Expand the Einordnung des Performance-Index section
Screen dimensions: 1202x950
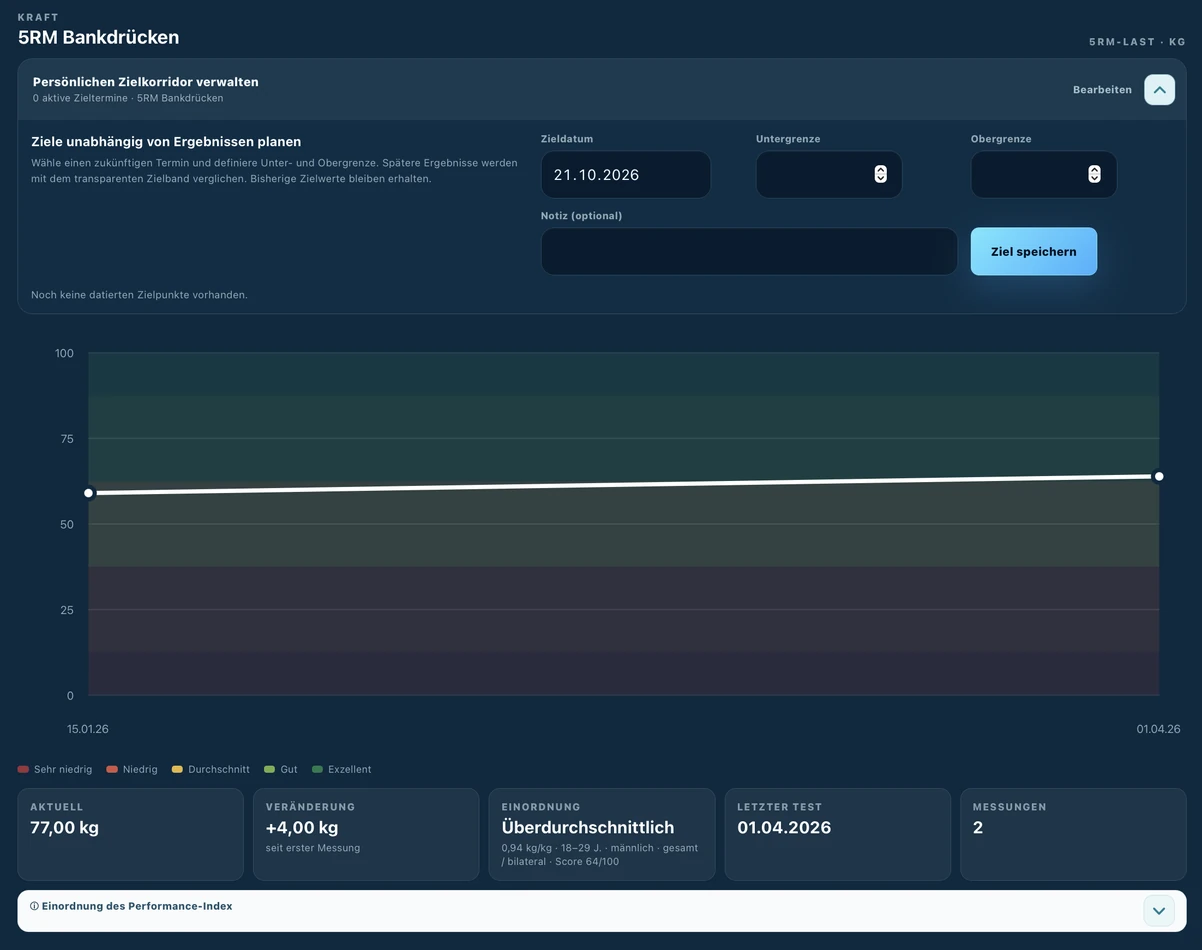coord(1159,911)
